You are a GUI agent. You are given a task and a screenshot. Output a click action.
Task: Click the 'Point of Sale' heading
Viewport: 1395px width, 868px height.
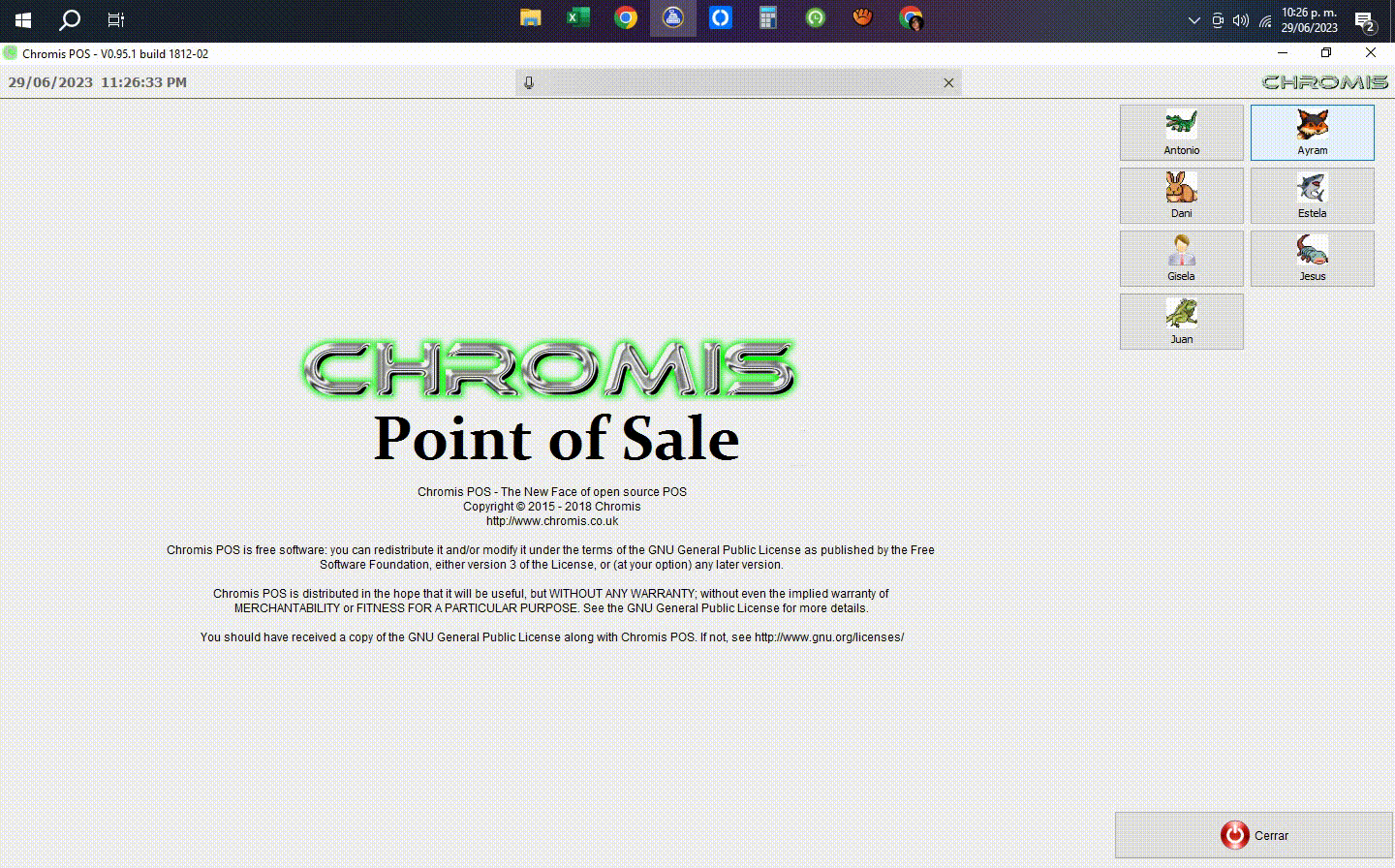point(557,438)
